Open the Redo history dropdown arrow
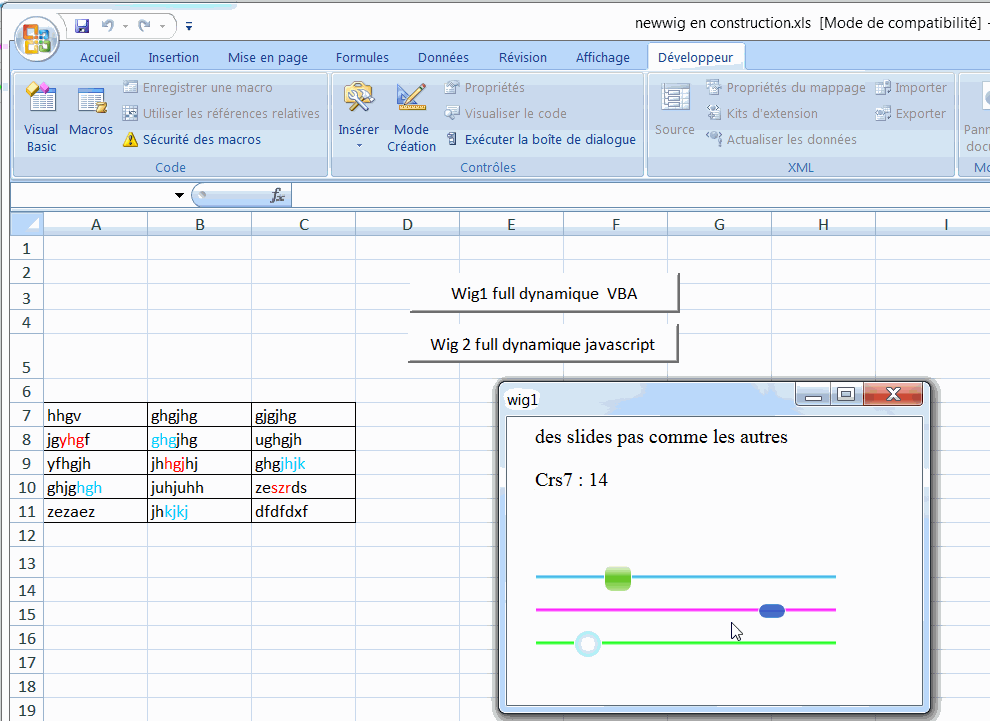Image resolution: width=990 pixels, height=721 pixels. 163,26
